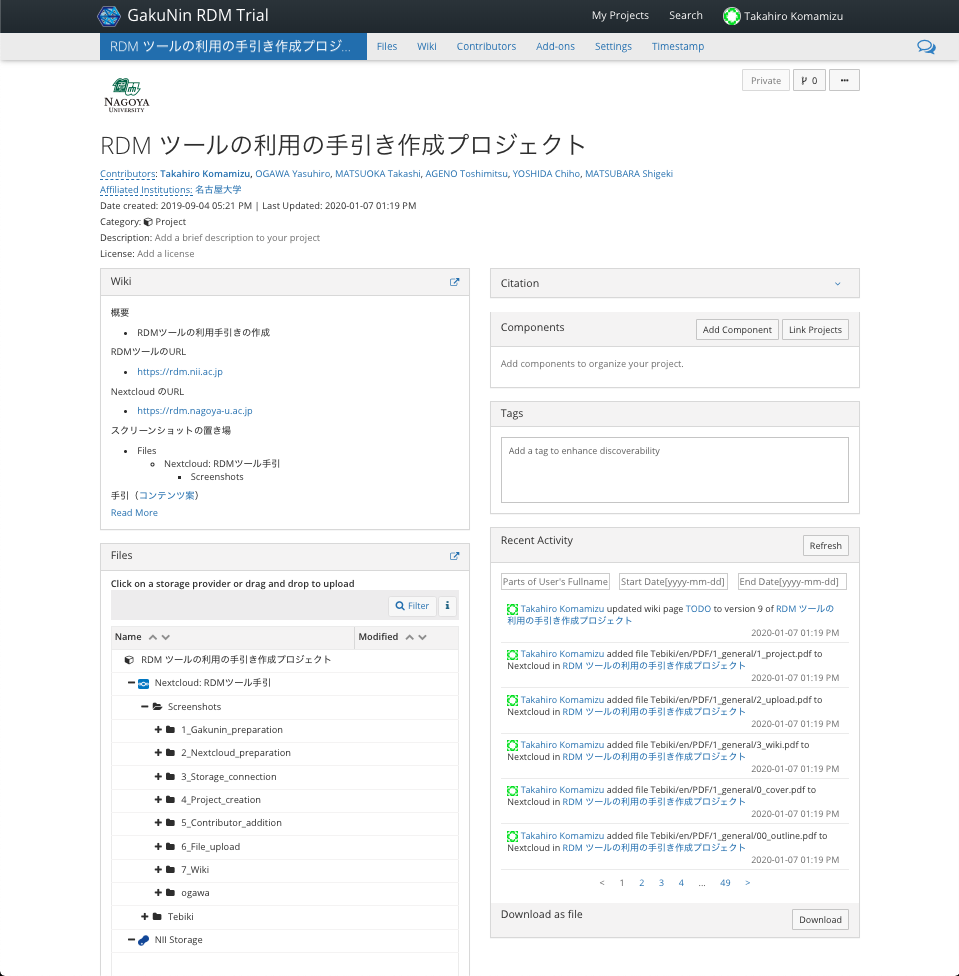
Task: Sort Name column ascending arrow
Action: [153, 637]
